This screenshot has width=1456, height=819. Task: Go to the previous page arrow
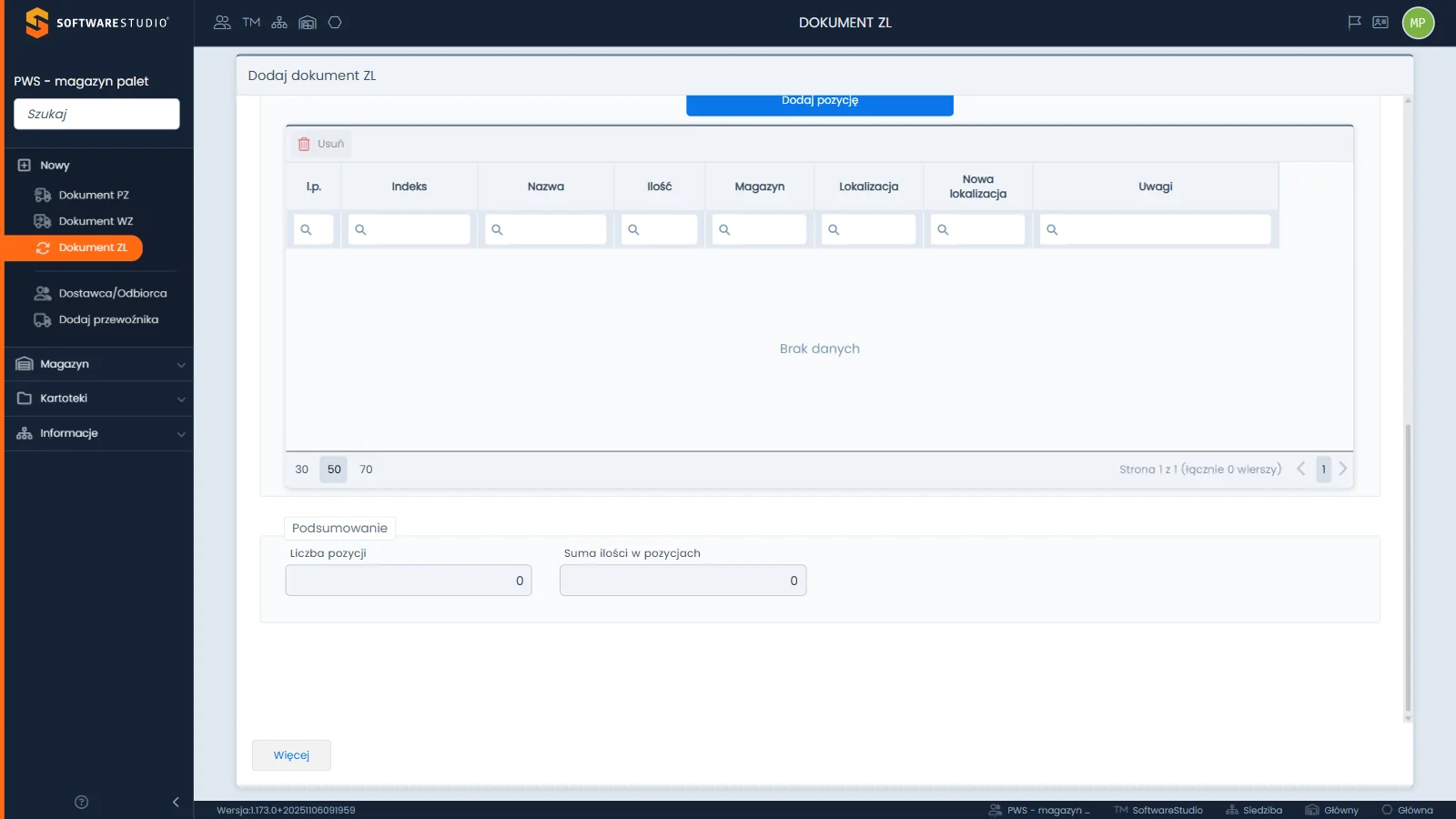tap(1301, 469)
